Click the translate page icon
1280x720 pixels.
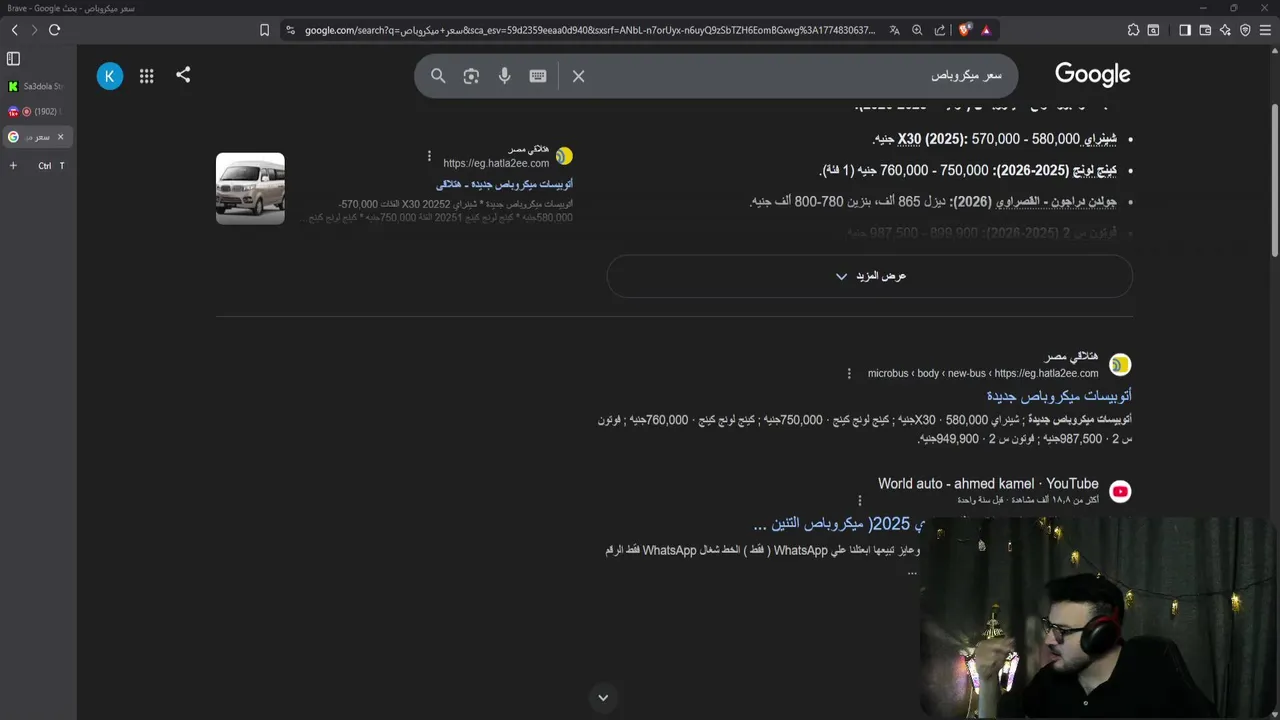[x=895, y=30]
